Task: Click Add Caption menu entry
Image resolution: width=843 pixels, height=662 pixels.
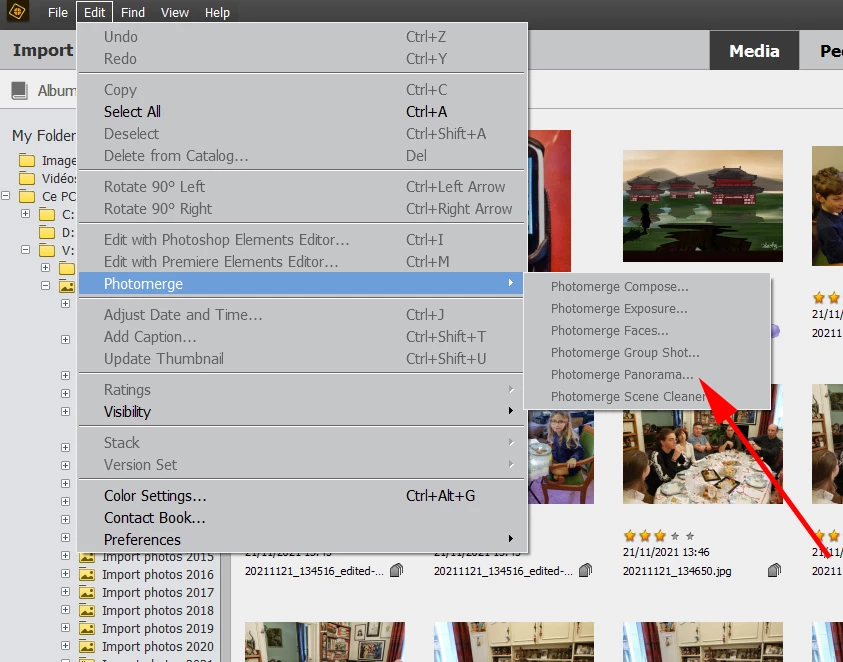Action: pyautogui.click(x=302, y=337)
